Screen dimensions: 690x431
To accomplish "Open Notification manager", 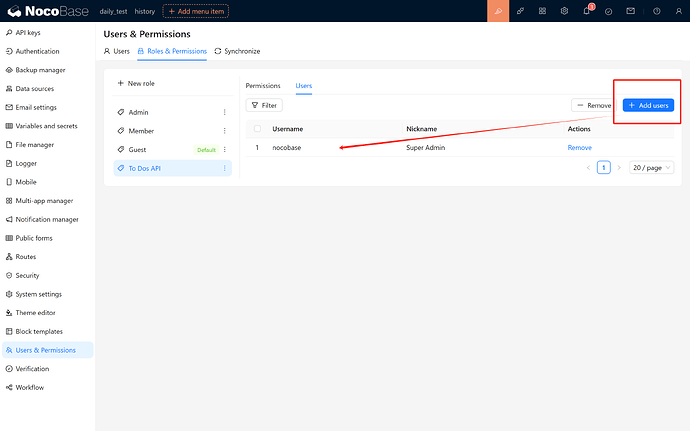I will coord(48,219).
